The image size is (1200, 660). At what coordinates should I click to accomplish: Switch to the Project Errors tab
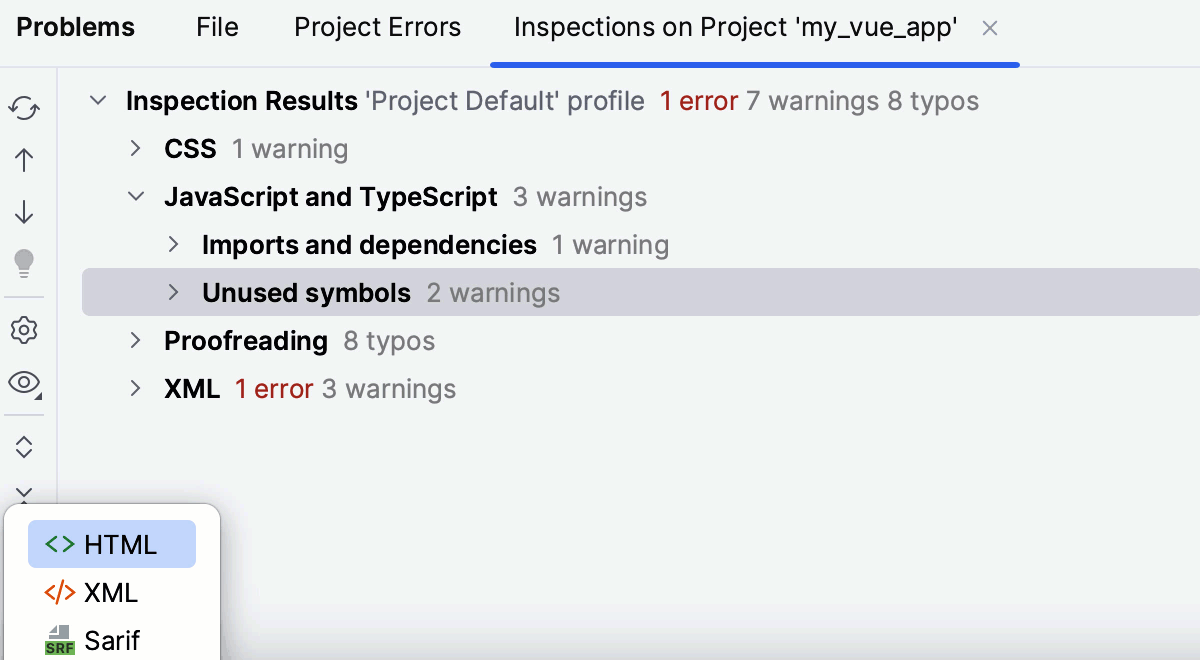377,27
